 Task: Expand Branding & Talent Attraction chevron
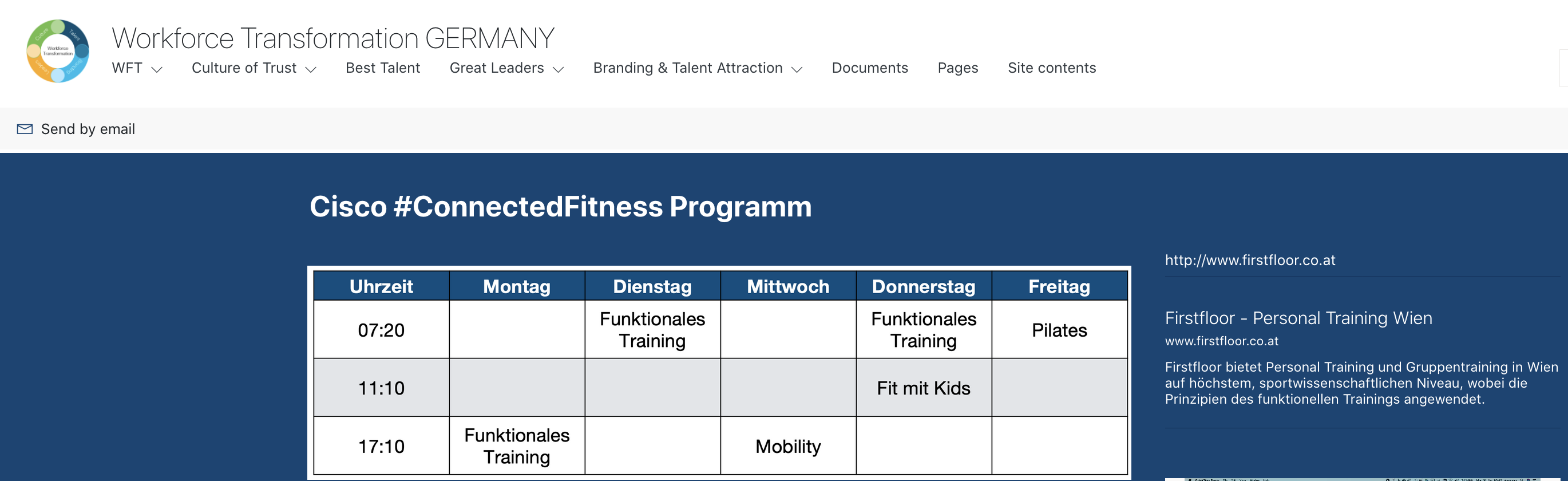coord(797,69)
